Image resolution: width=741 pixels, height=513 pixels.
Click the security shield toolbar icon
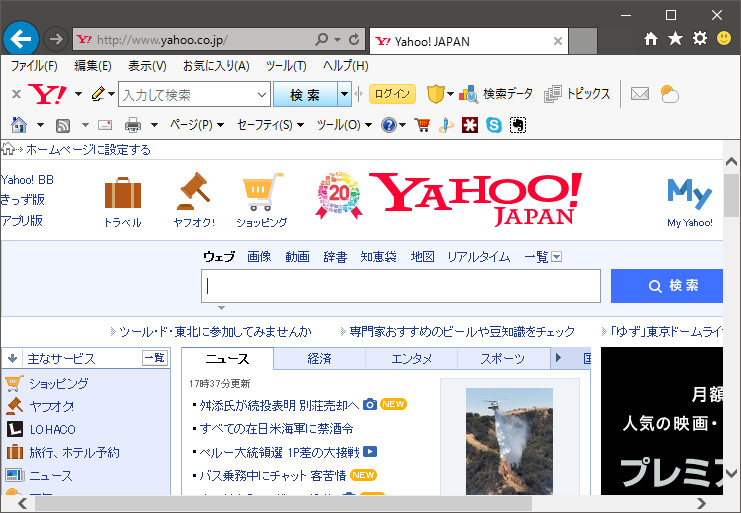tap(435, 94)
